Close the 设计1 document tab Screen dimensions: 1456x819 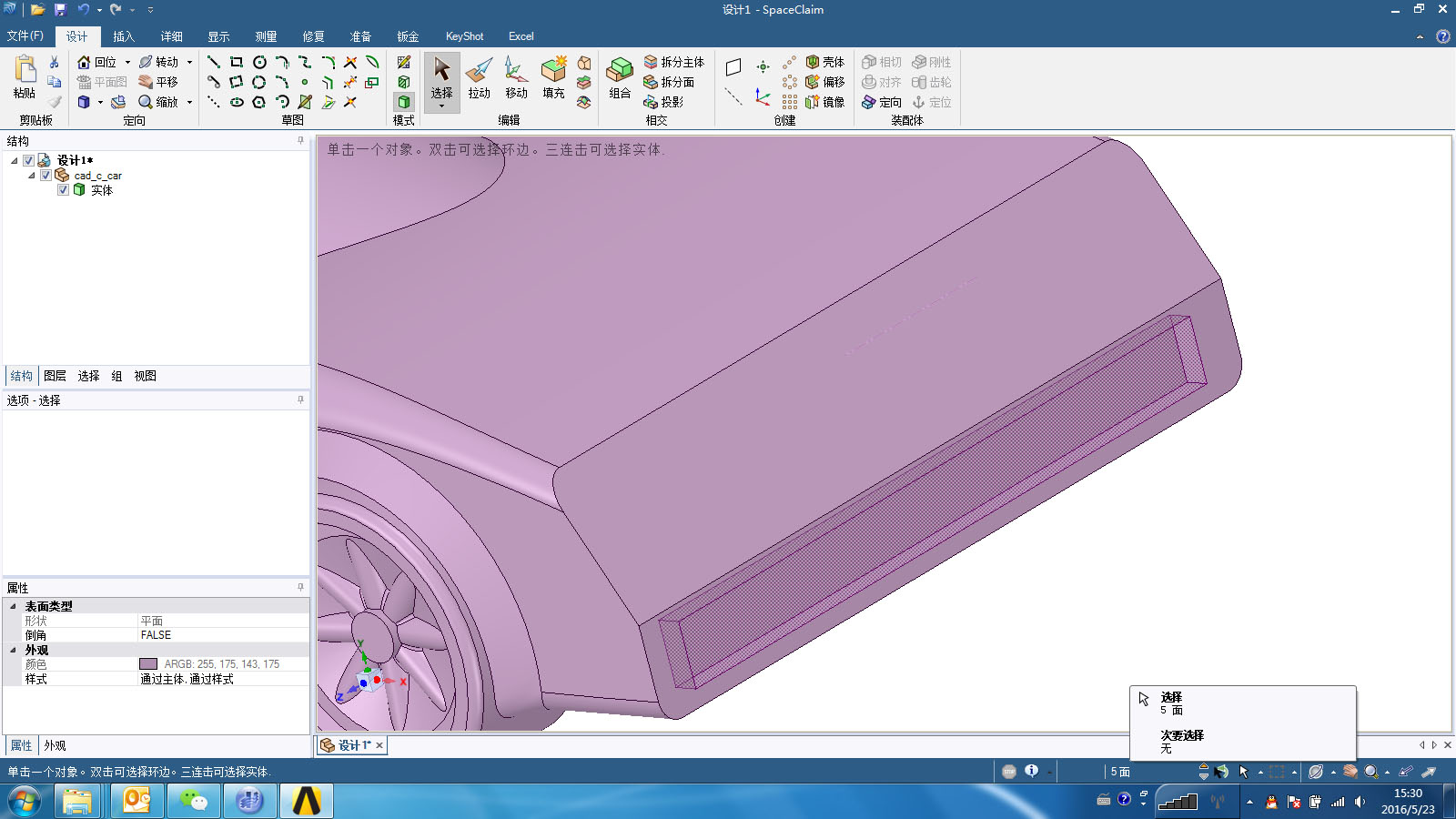point(379,745)
